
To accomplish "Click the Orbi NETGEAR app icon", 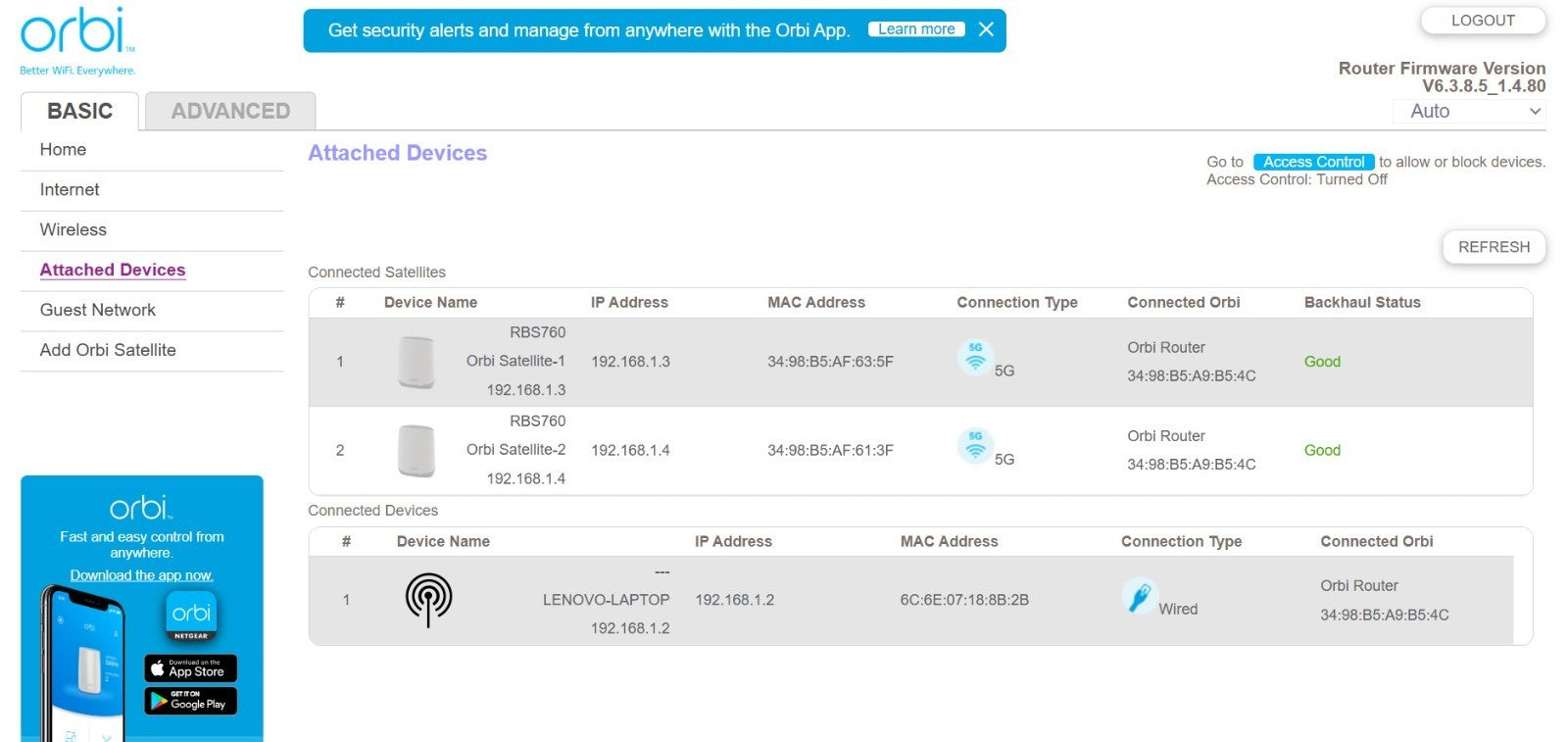I will (191, 617).
